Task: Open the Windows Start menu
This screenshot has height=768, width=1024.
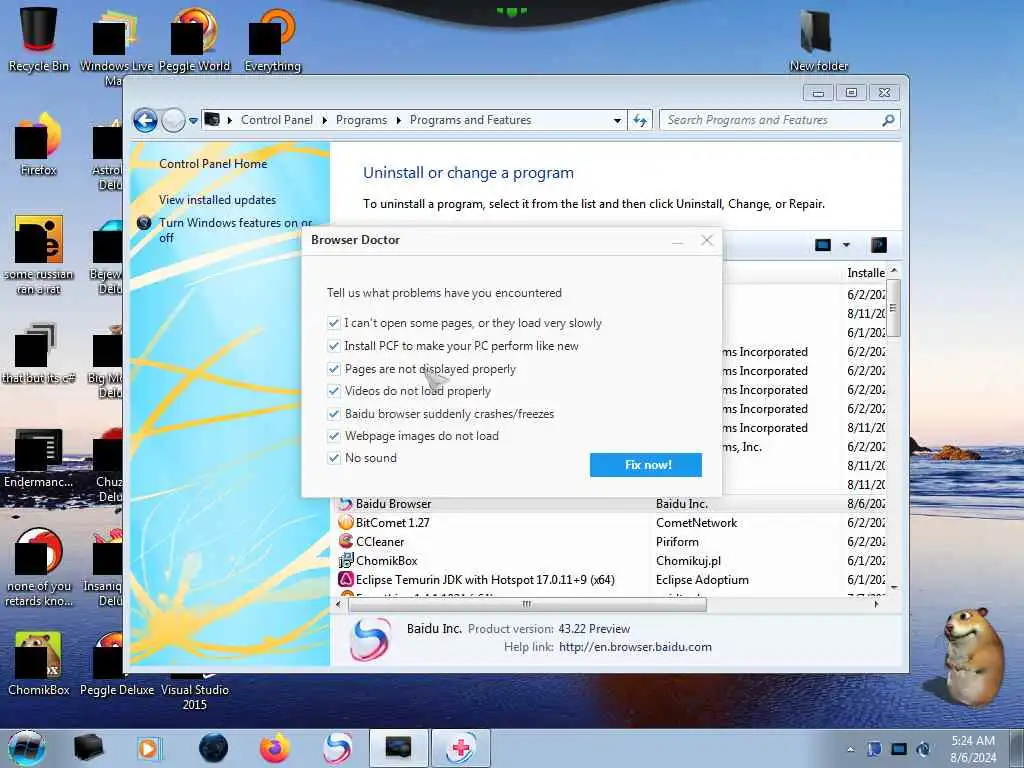Action: tap(26, 748)
